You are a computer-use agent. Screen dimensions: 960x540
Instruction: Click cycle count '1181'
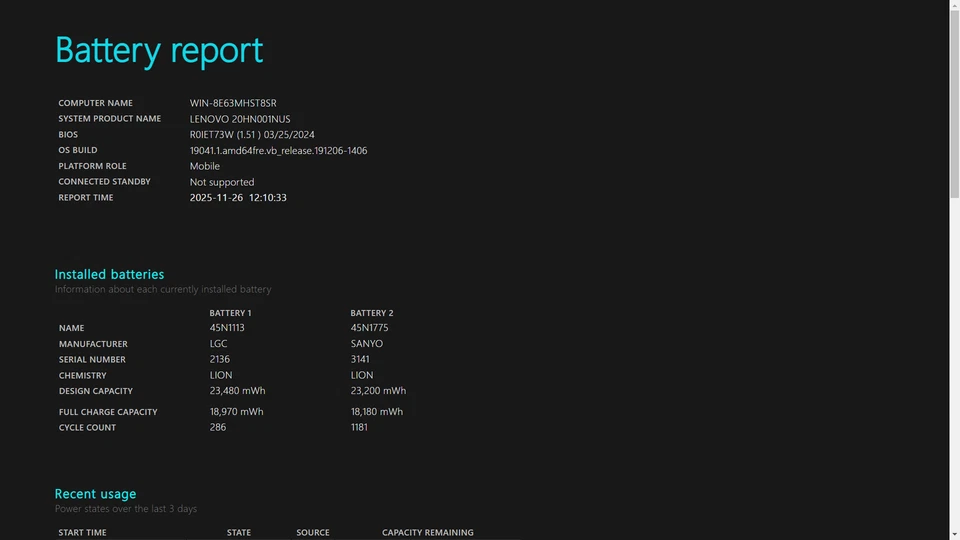point(359,427)
